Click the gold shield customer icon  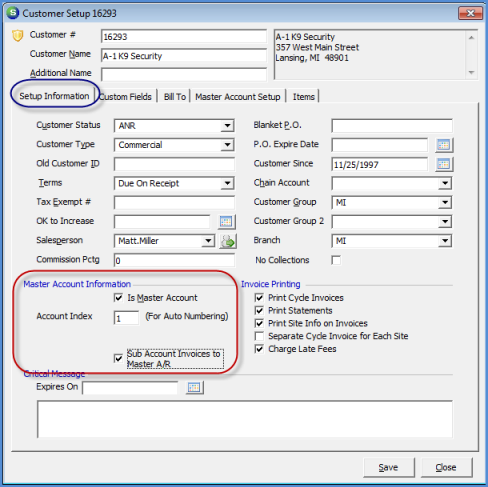18,35
